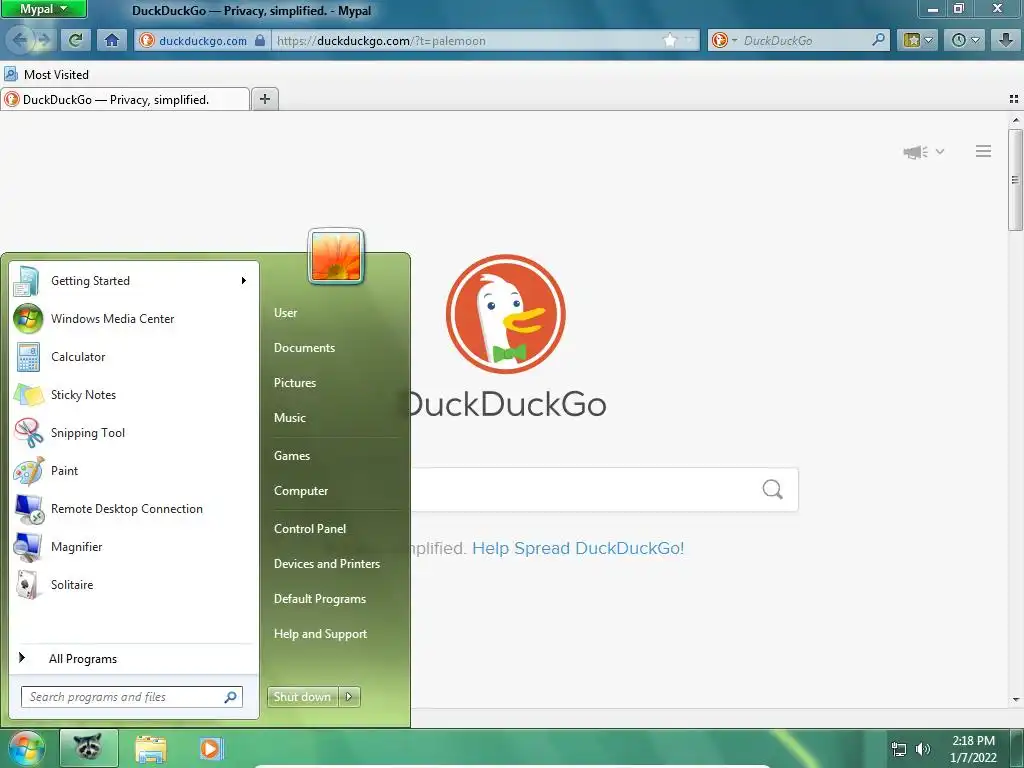Open the search engine selector dropdown
The image size is (1024, 768).
pyautogui.click(x=724, y=40)
